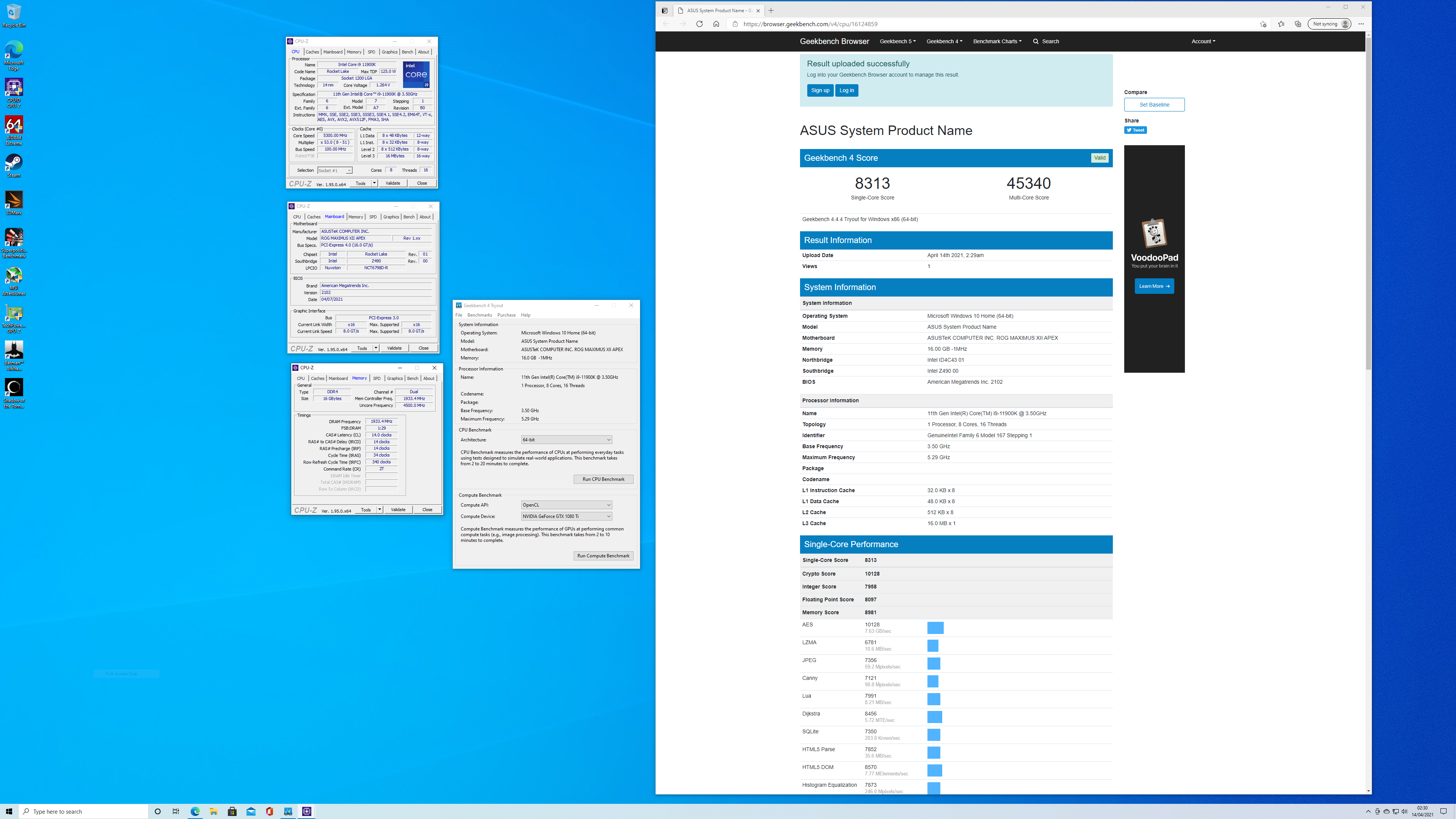Open Microsoft Store from the taskbar
1456x819 pixels.
232,811
